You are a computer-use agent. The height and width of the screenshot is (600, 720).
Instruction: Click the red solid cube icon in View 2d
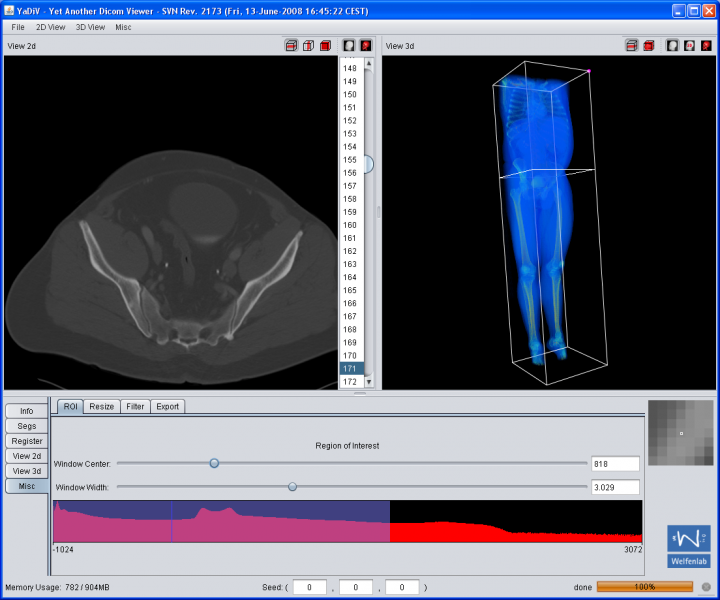click(326, 46)
